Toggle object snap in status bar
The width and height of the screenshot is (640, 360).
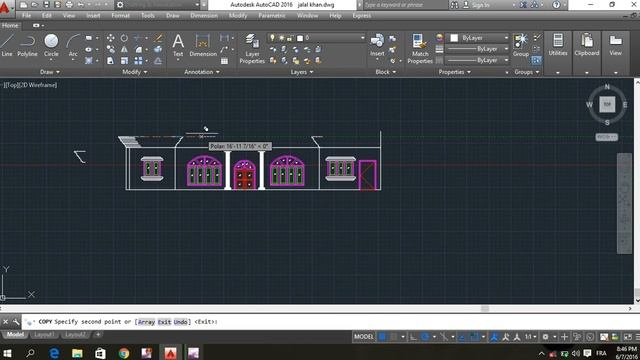pos(474,337)
